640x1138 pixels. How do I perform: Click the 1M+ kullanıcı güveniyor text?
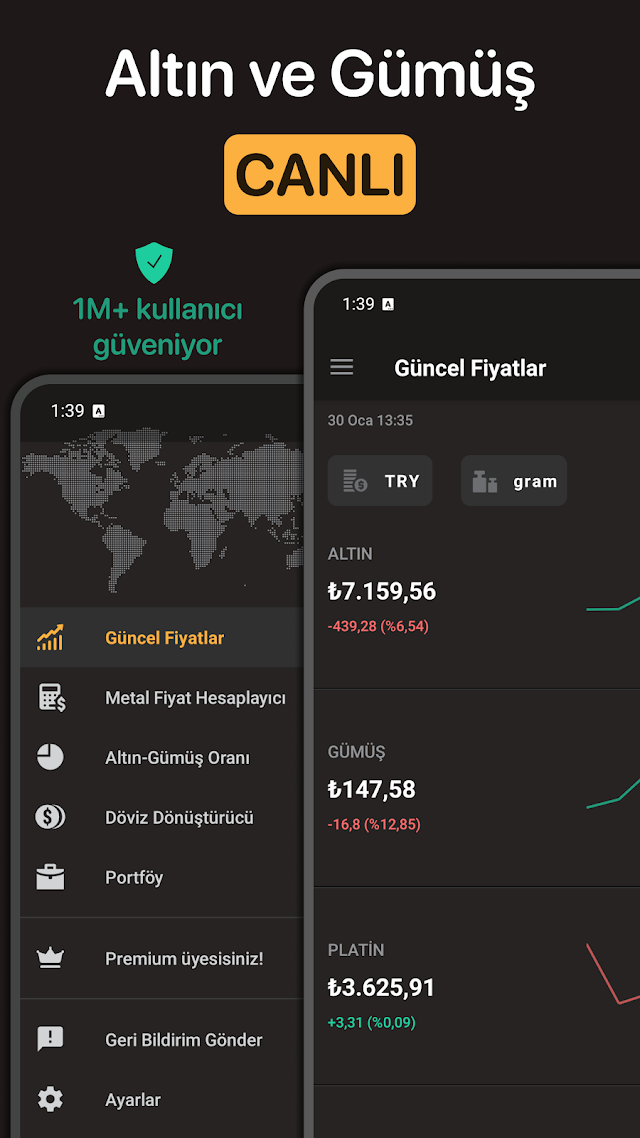click(157, 327)
